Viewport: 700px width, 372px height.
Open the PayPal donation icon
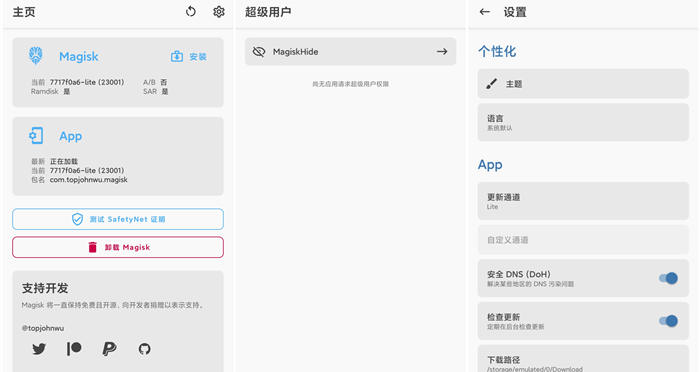(109, 348)
